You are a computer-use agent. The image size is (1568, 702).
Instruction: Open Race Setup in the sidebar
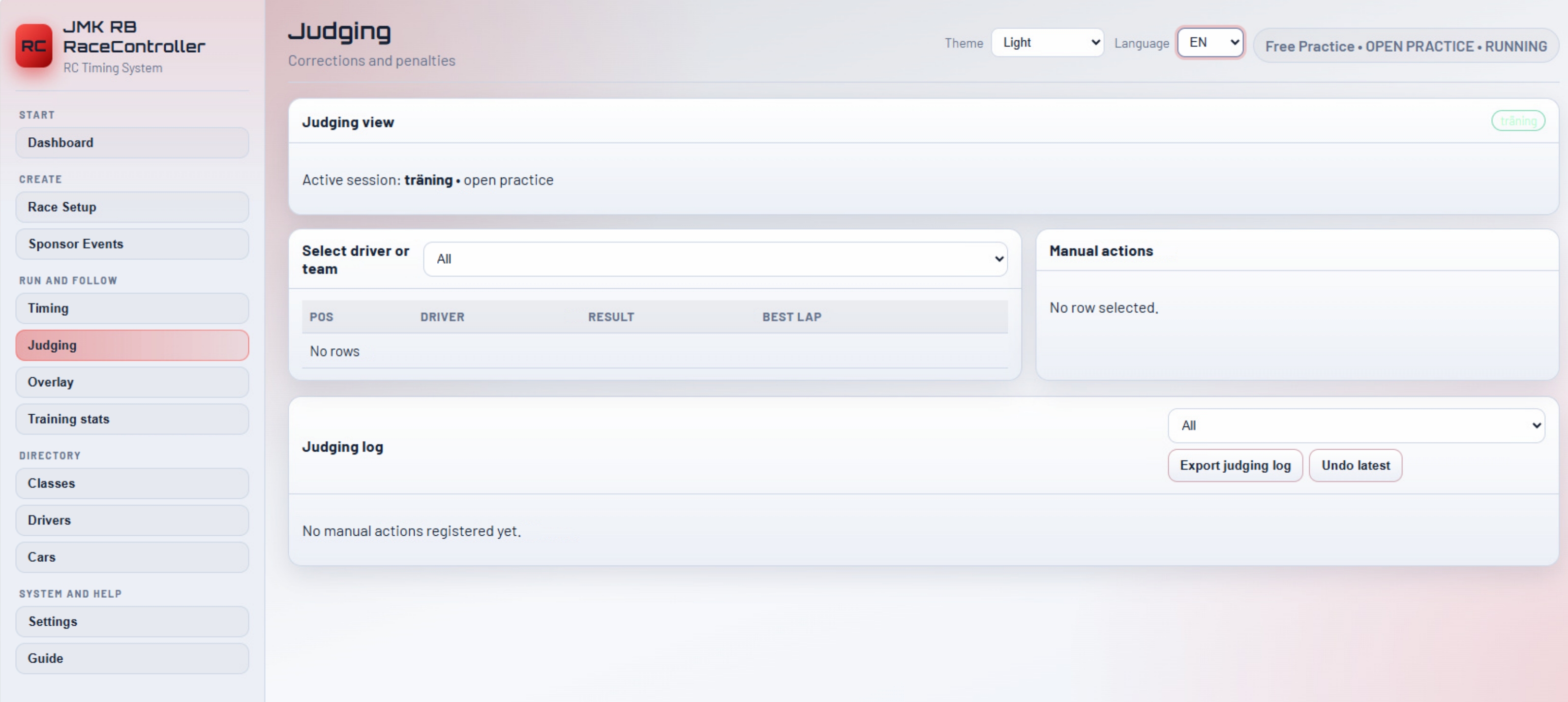click(x=132, y=207)
